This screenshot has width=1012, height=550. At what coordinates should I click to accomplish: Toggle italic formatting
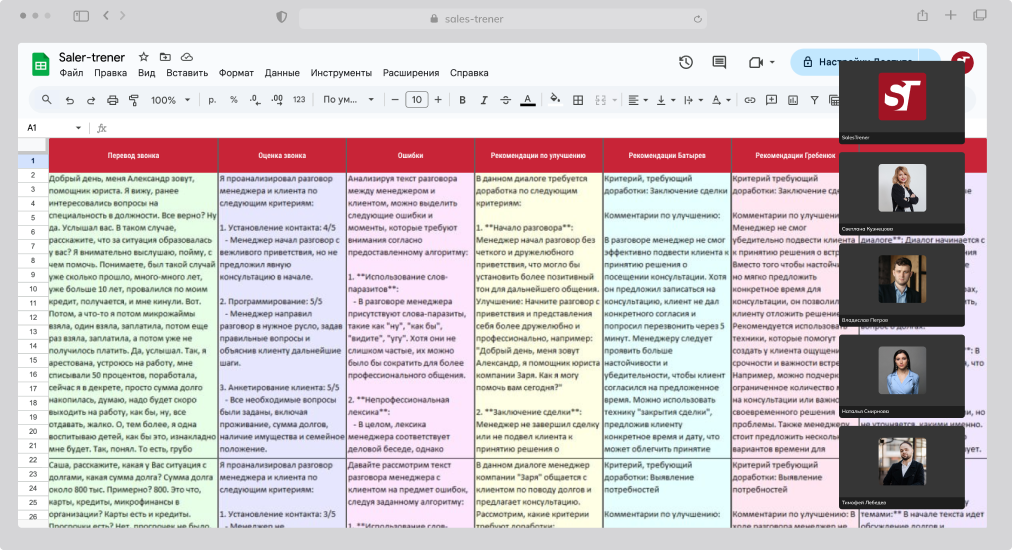click(483, 100)
